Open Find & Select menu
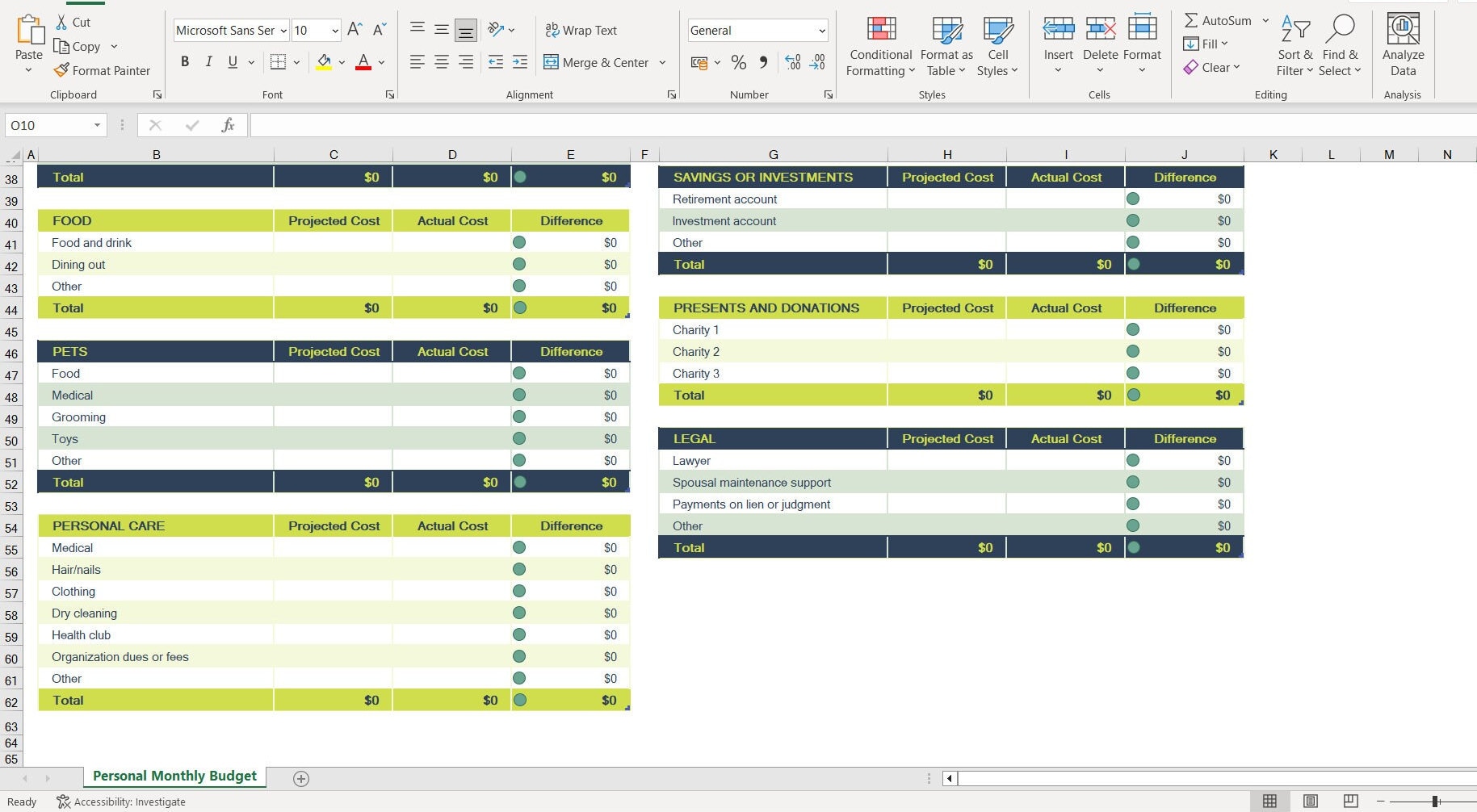This screenshot has height=812, width=1477. pos(1340,46)
